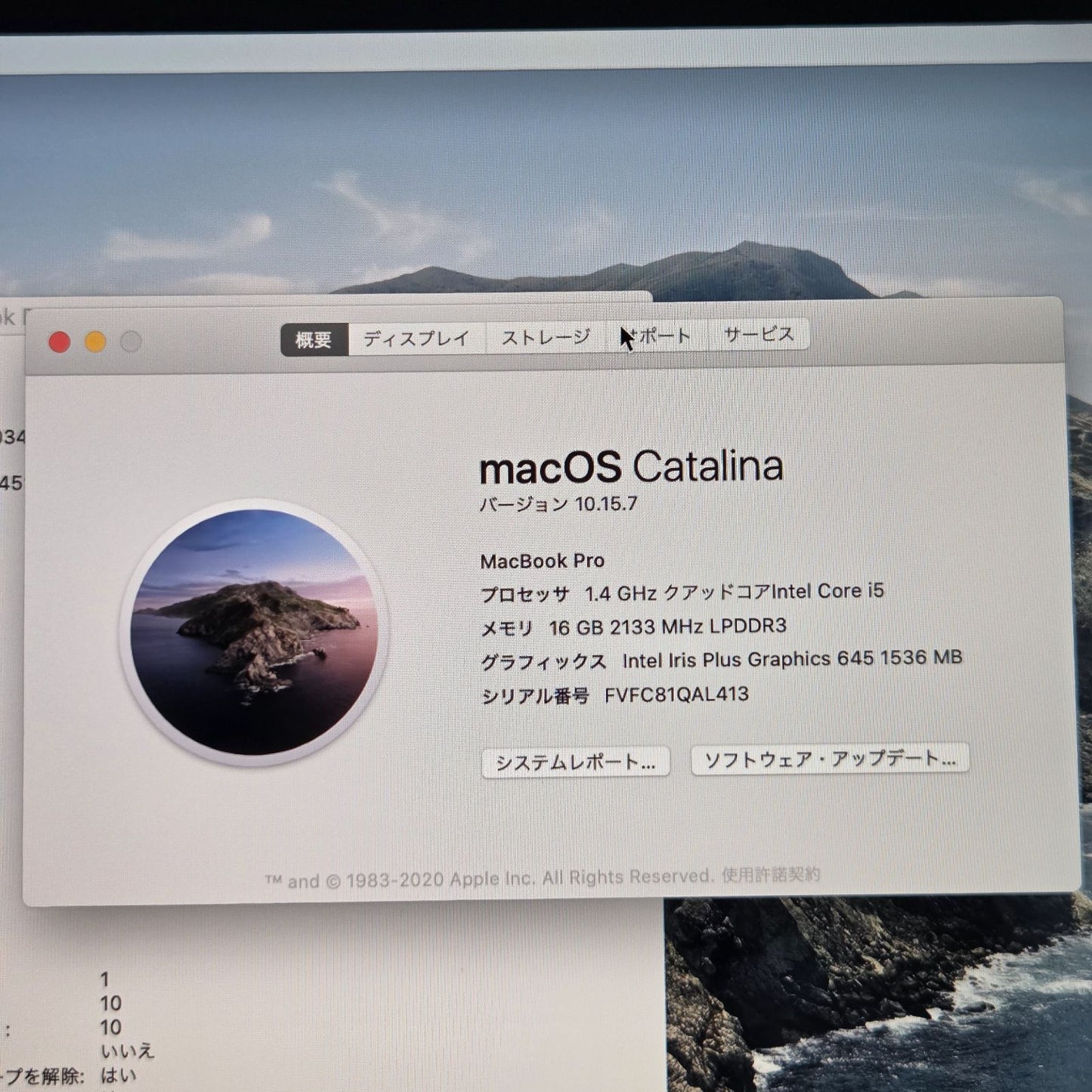The height and width of the screenshot is (1092, 1092).
Task: Open the ディスプレイ tab
Action: point(416,339)
